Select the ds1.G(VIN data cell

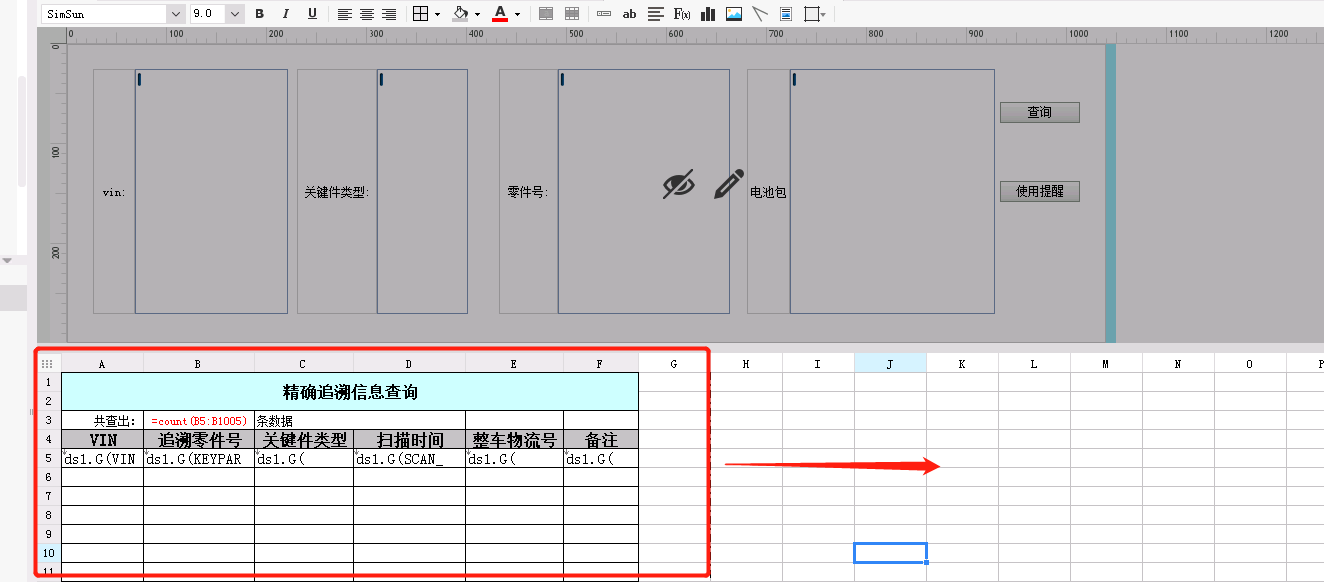coord(102,458)
